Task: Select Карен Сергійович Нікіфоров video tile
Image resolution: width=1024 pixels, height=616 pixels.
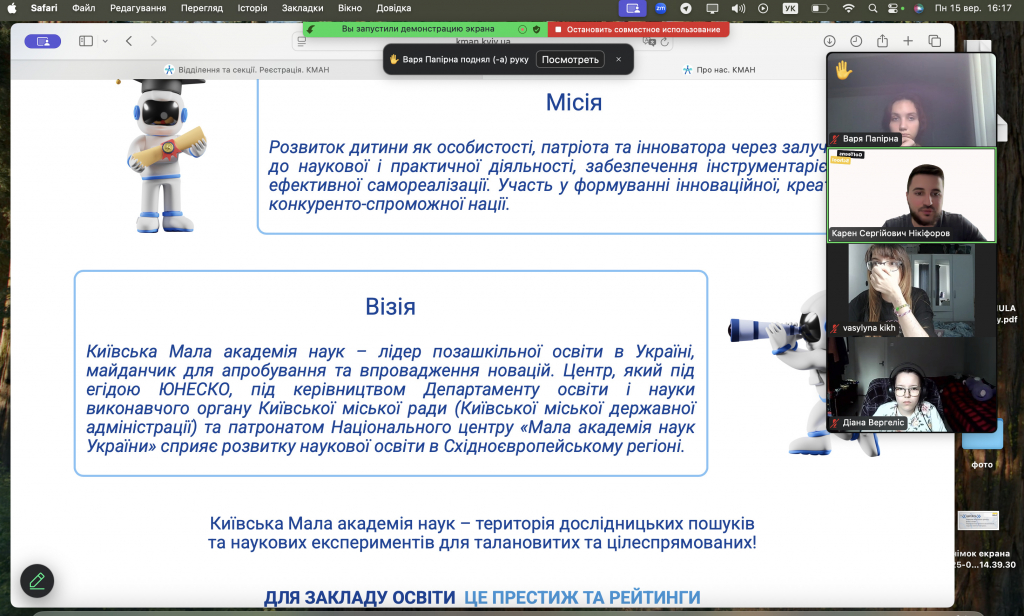Action: (x=912, y=195)
